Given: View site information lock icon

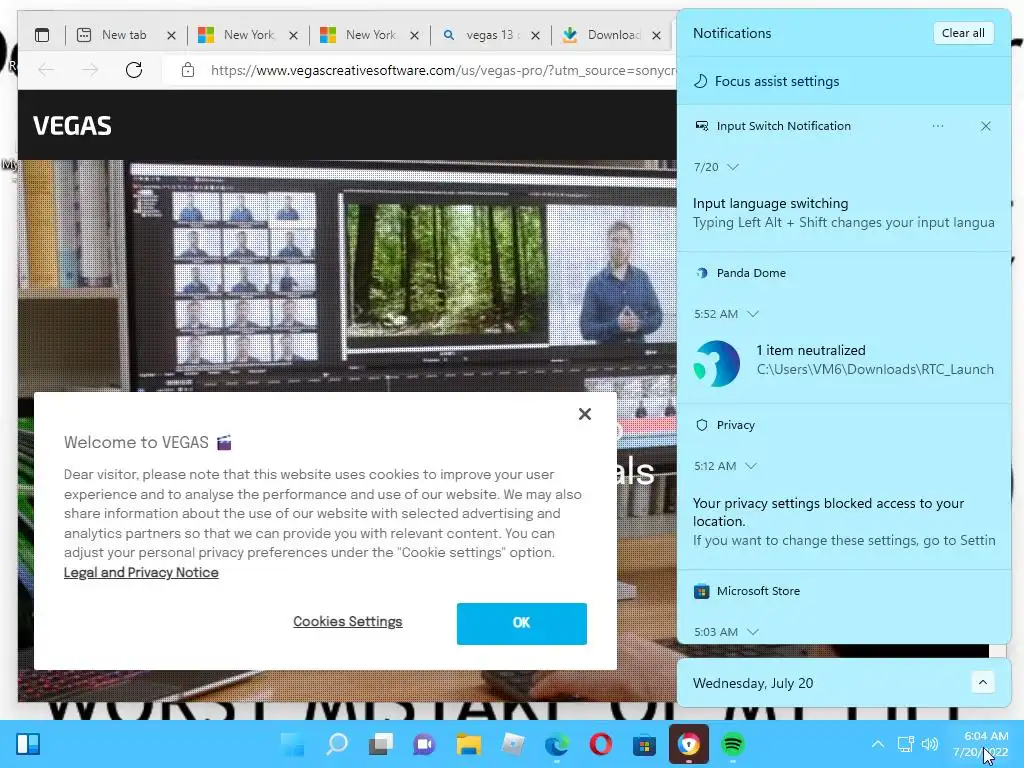Looking at the screenshot, I should [x=188, y=70].
